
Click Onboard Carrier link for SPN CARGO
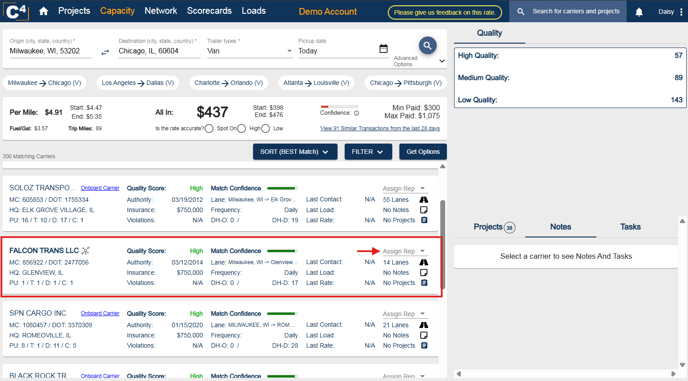pos(100,314)
